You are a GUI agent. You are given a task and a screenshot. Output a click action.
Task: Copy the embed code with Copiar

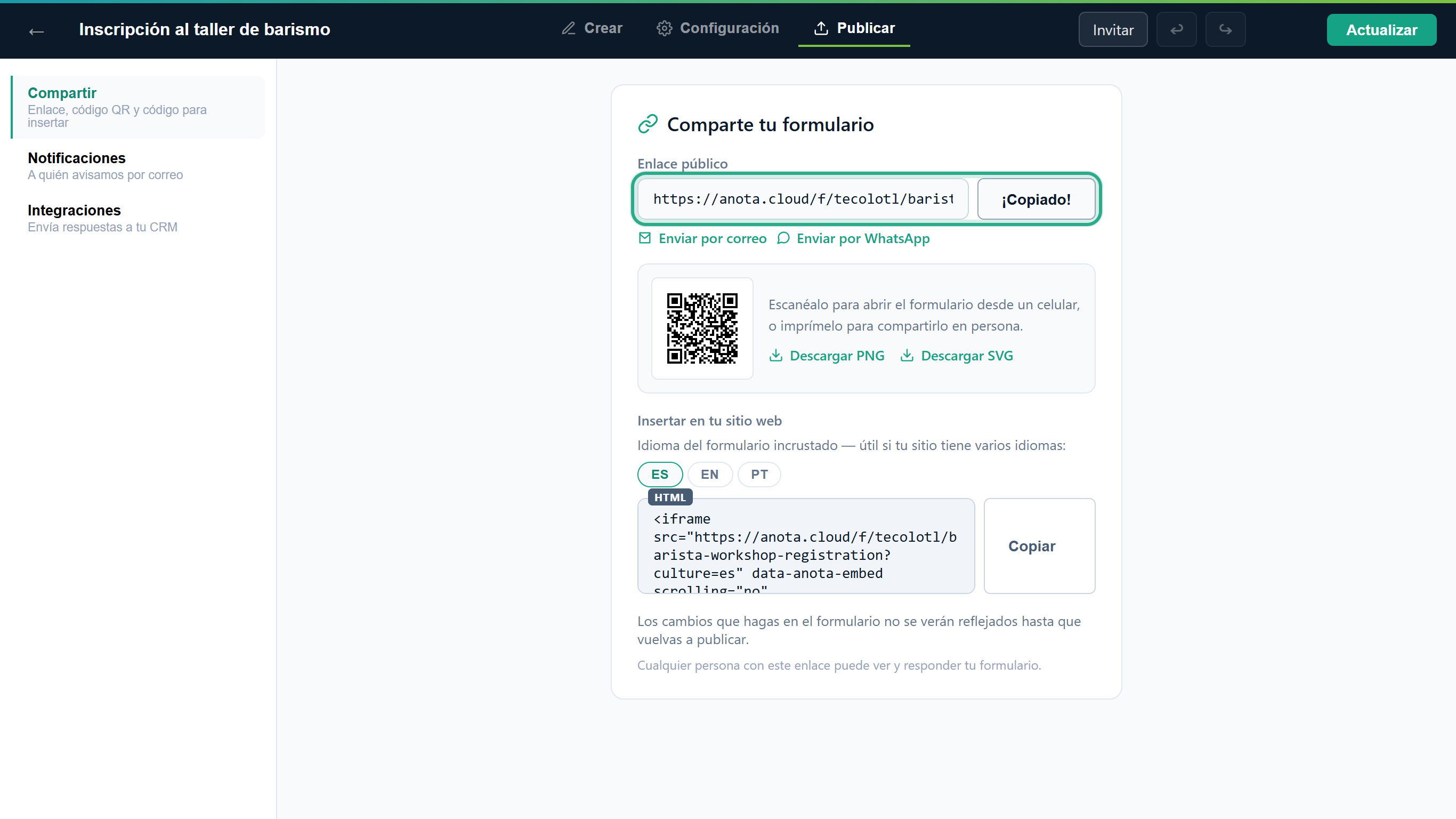pos(1039,546)
